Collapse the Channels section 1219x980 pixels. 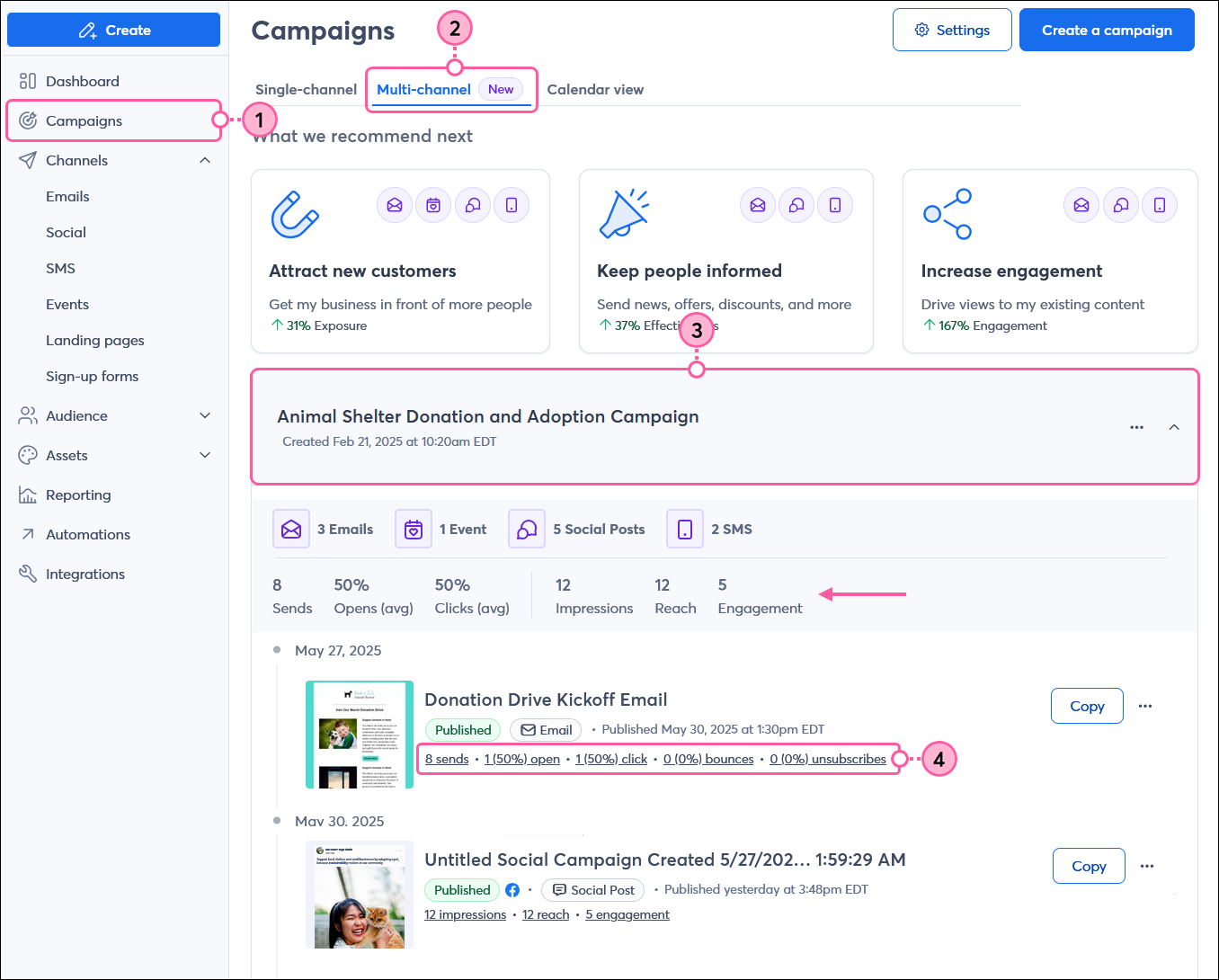pos(205,160)
